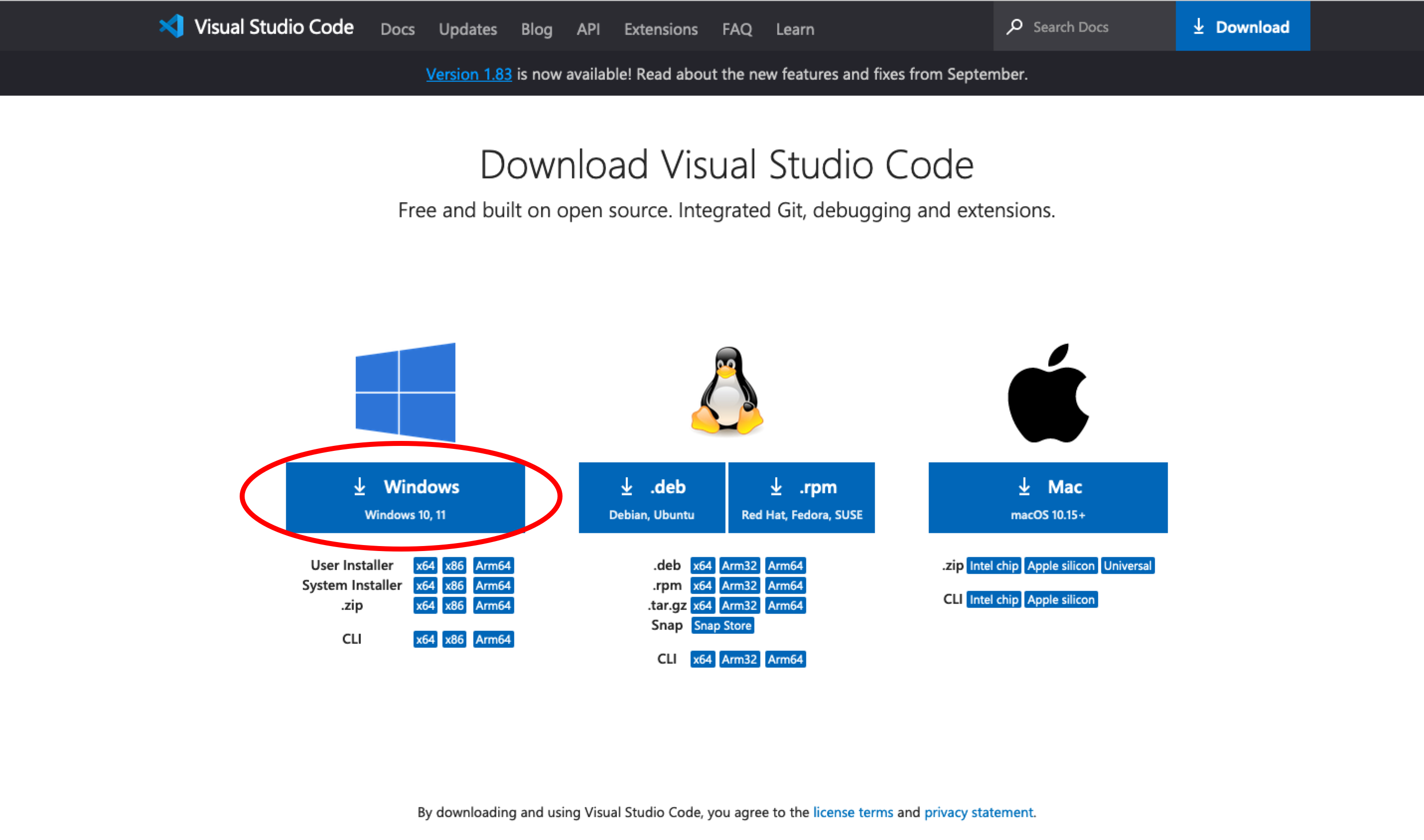
Task: Click the search magnifier icon
Action: (1014, 26)
